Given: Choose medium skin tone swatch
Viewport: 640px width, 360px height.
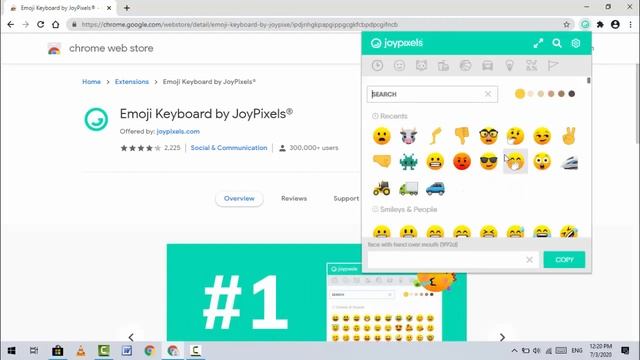Looking at the screenshot, I should click(x=551, y=94).
